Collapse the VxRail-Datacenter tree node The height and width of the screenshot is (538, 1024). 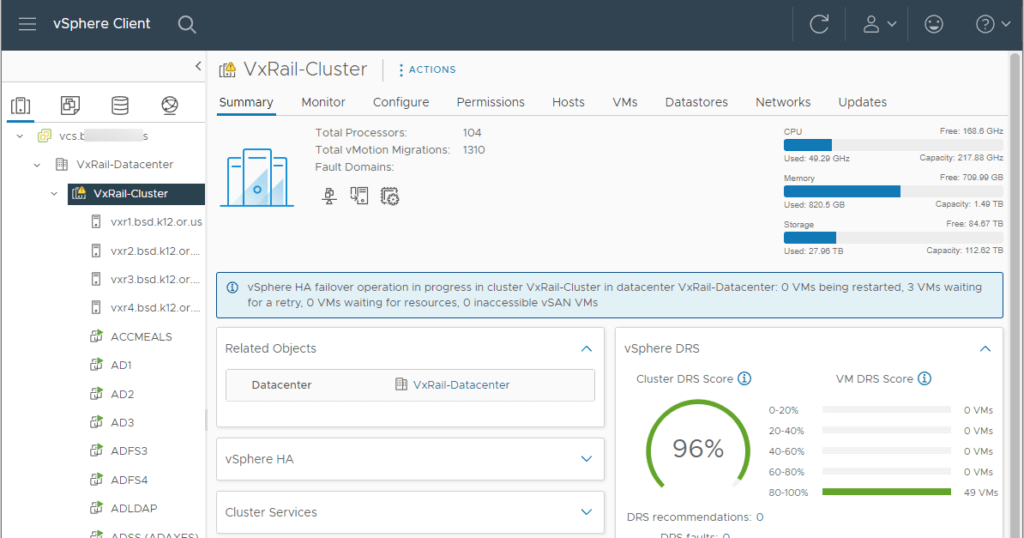point(37,165)
